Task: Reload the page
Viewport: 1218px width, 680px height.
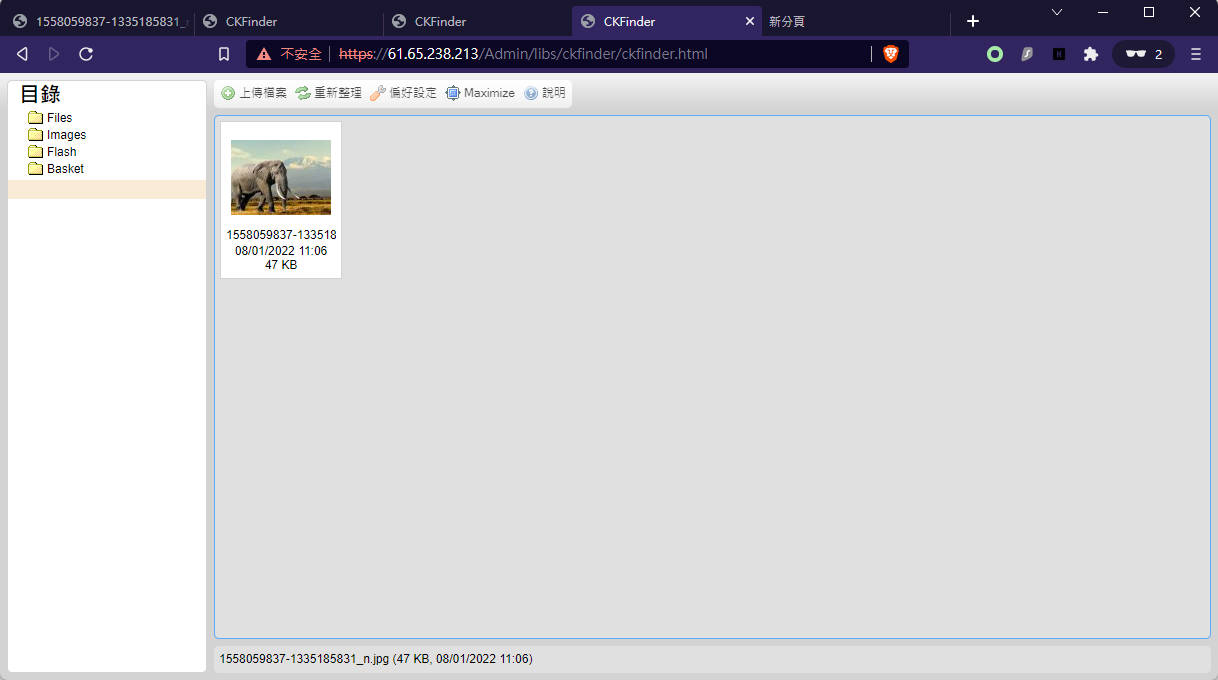Action: [x=86, y=54]
